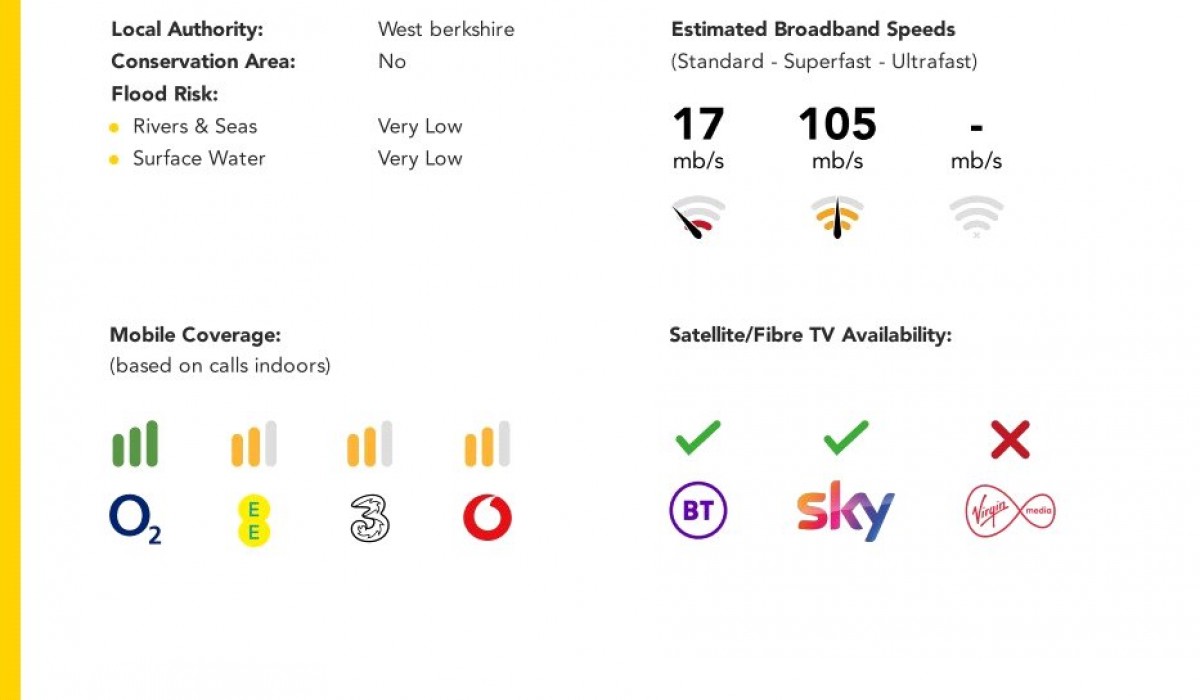This screenshot has height=700, width=1200.
Task: Click the green O2 signal bars
Action: coord(135,444)
